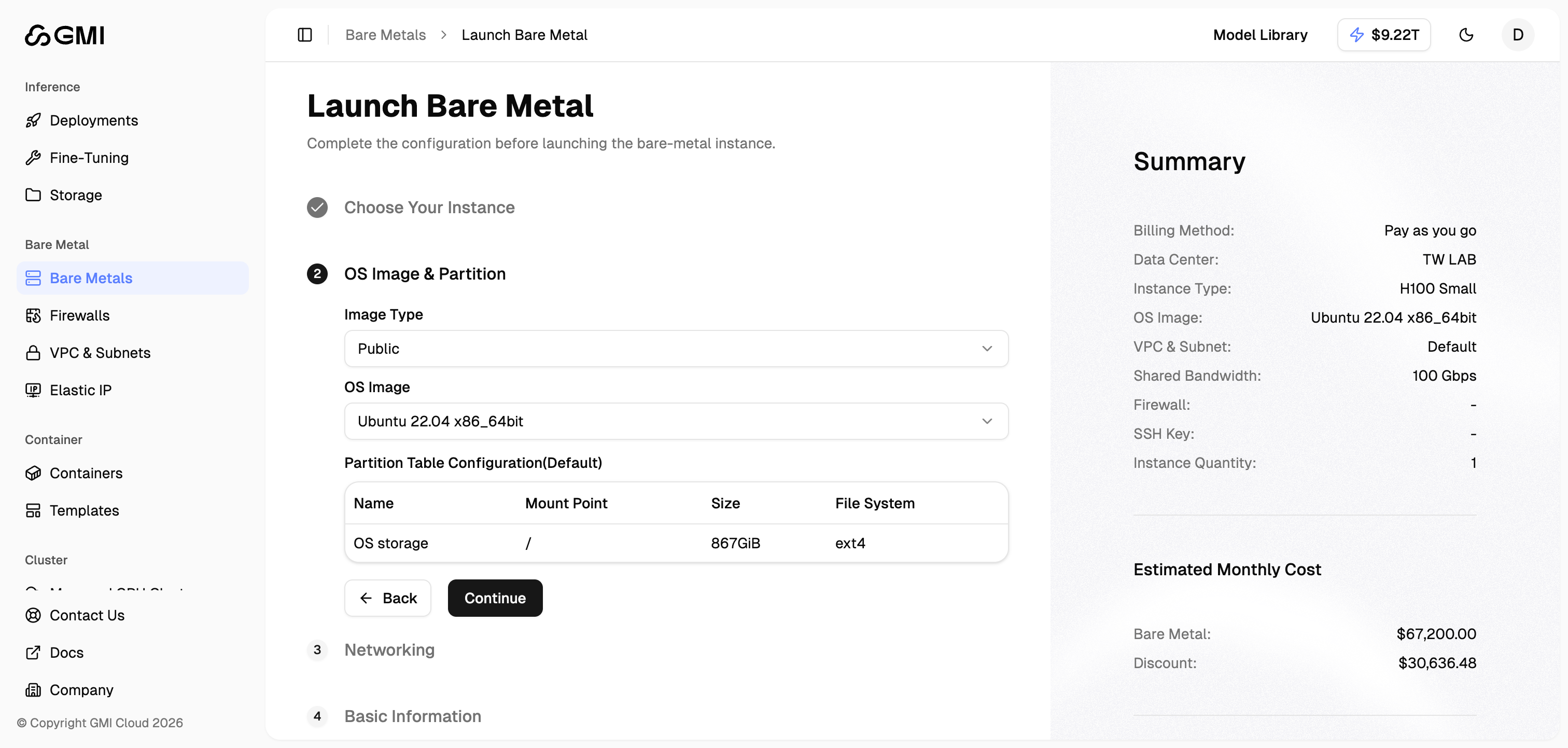Open Model Library from the top bar
This screenshot has height=748, width=1568.
1259,35
